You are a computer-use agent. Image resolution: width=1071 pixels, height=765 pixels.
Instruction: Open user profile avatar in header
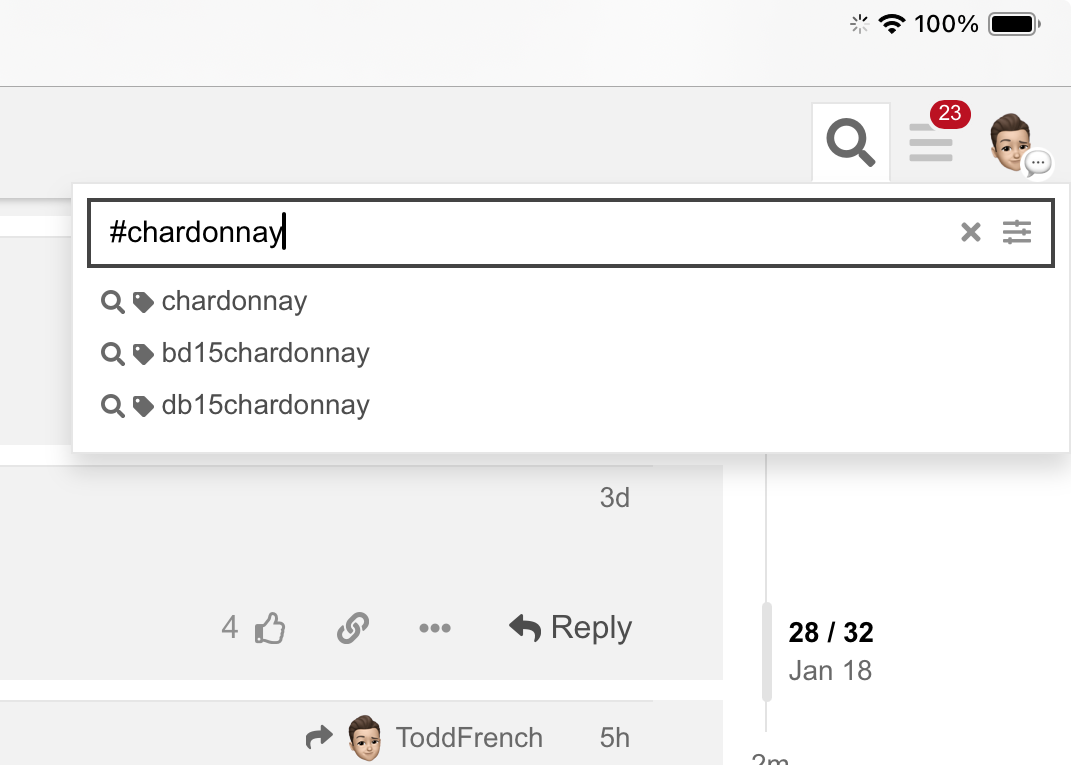(1012, 142)
